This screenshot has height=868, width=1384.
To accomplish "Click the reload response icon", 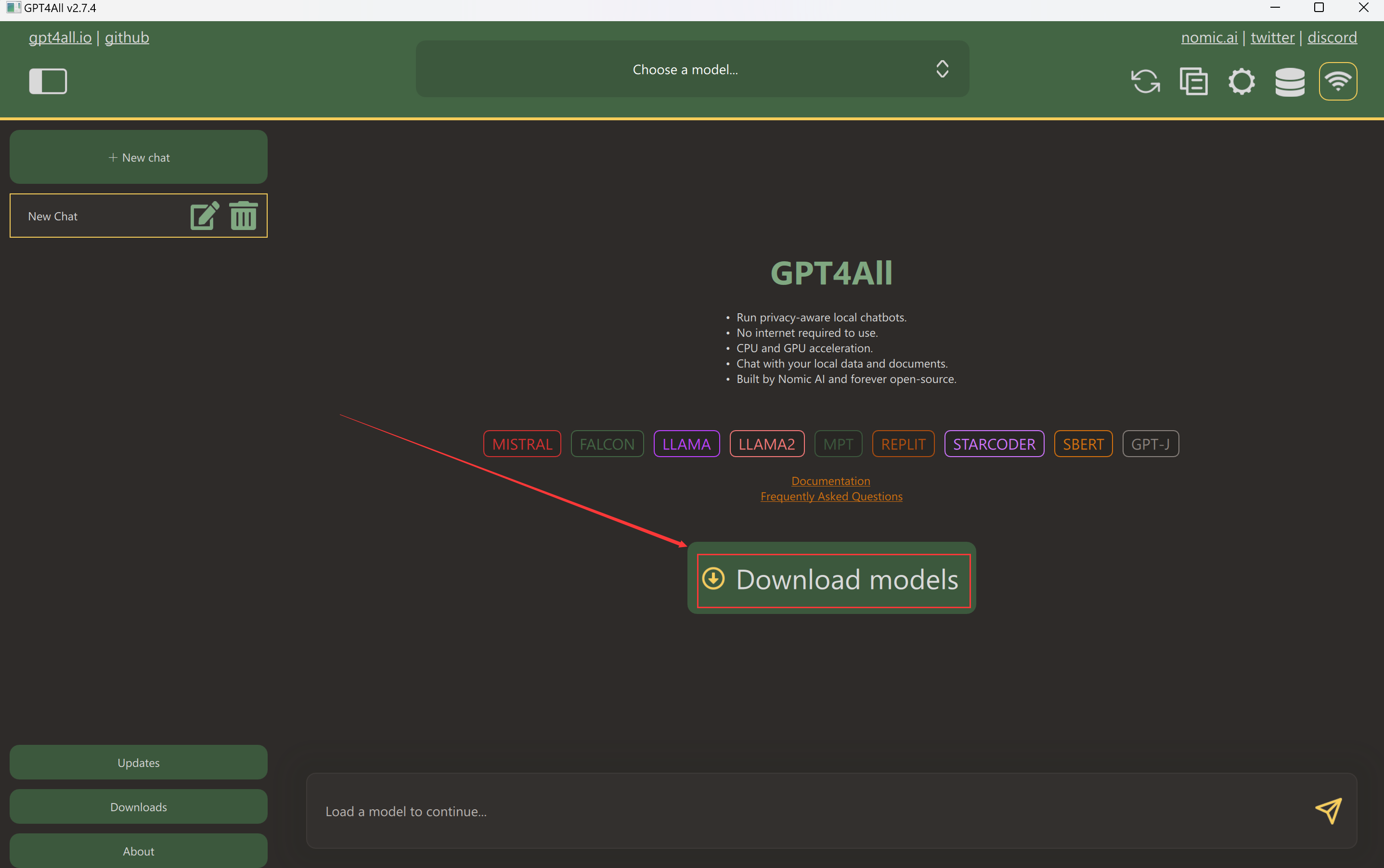I will [x=1145, y=81].
